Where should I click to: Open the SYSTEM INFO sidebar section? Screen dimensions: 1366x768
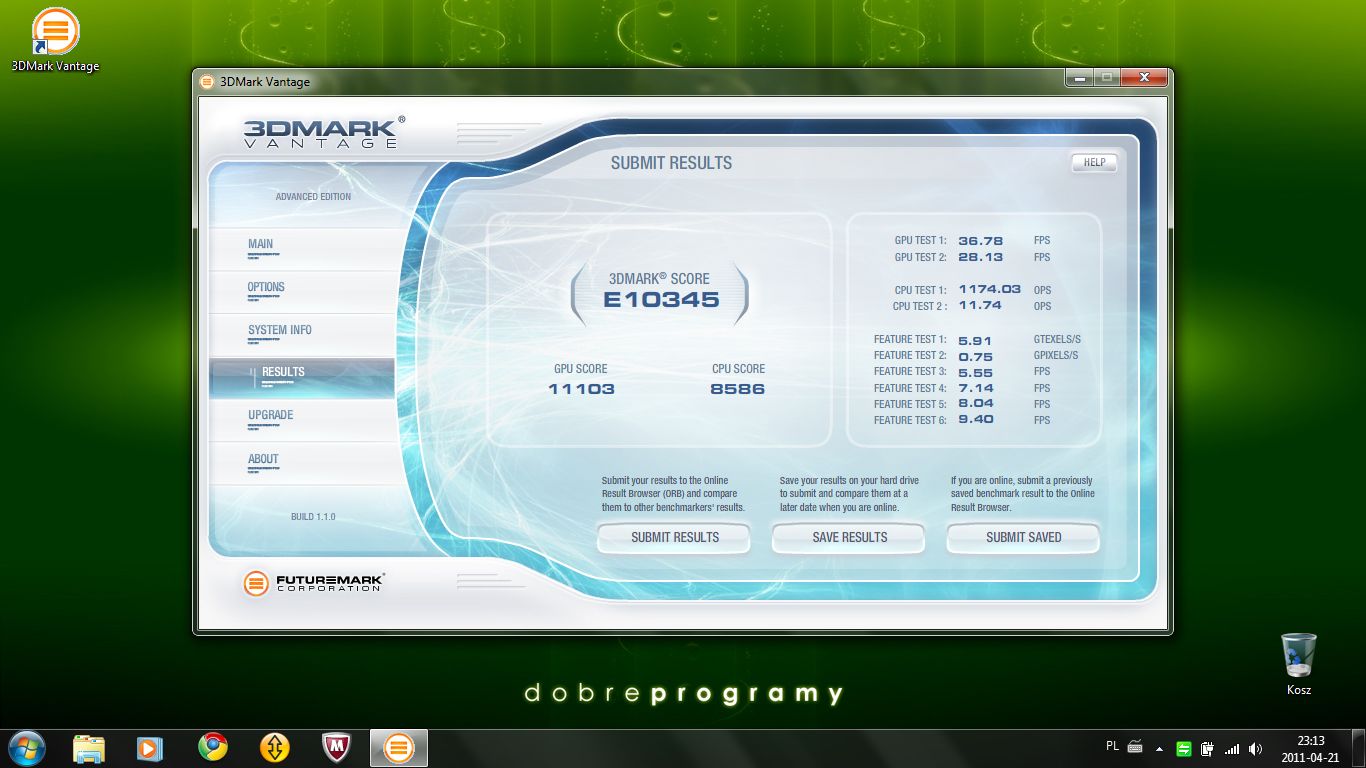point(302,335)
